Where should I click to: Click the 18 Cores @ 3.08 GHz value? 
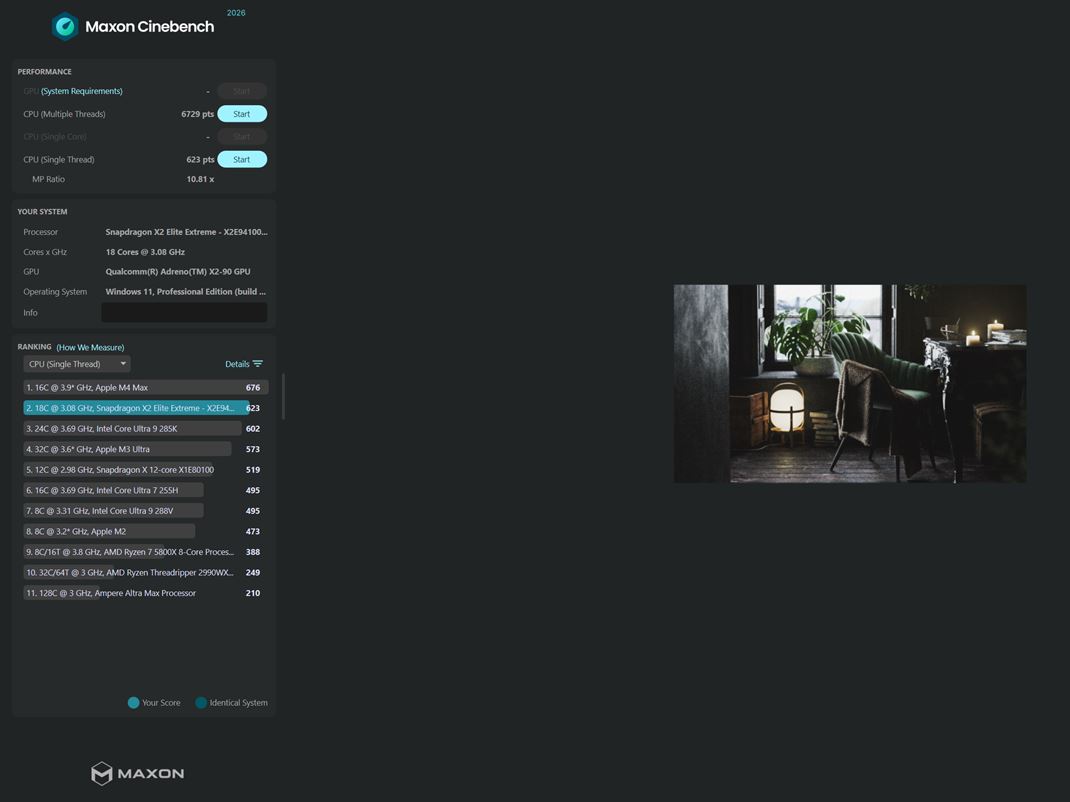point(145,252)
